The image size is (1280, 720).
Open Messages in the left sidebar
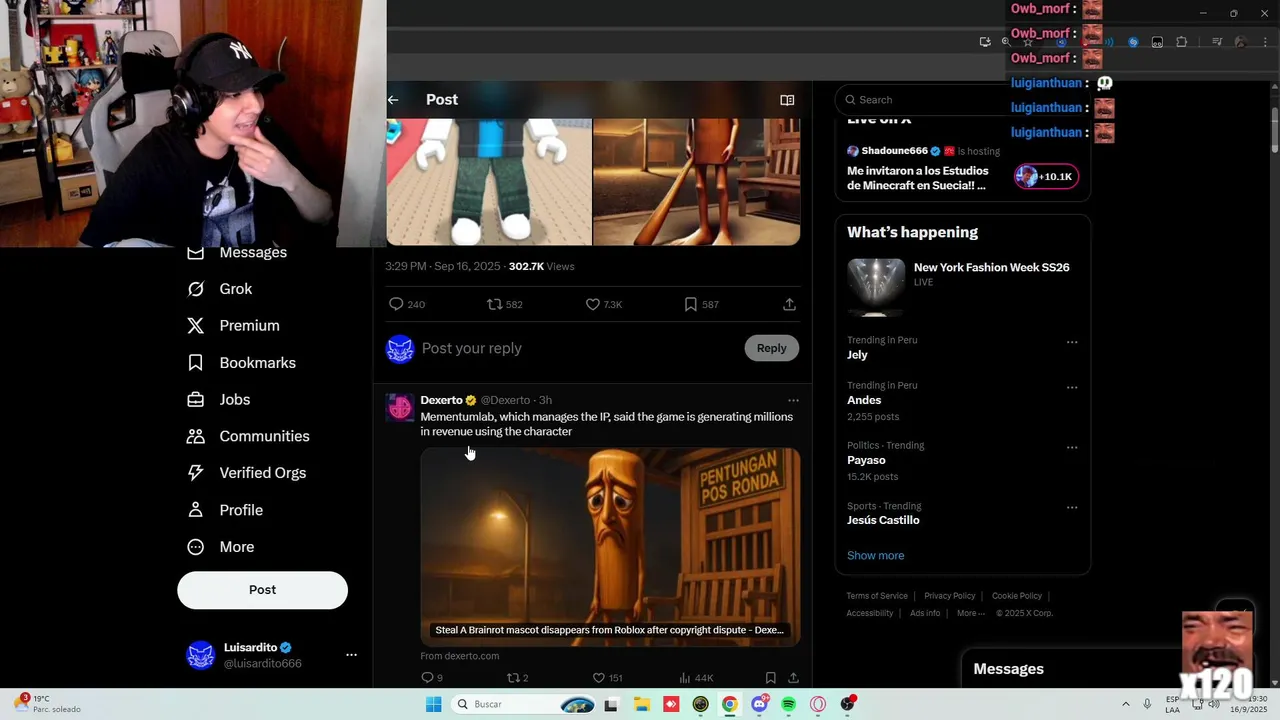pos(238,252)
